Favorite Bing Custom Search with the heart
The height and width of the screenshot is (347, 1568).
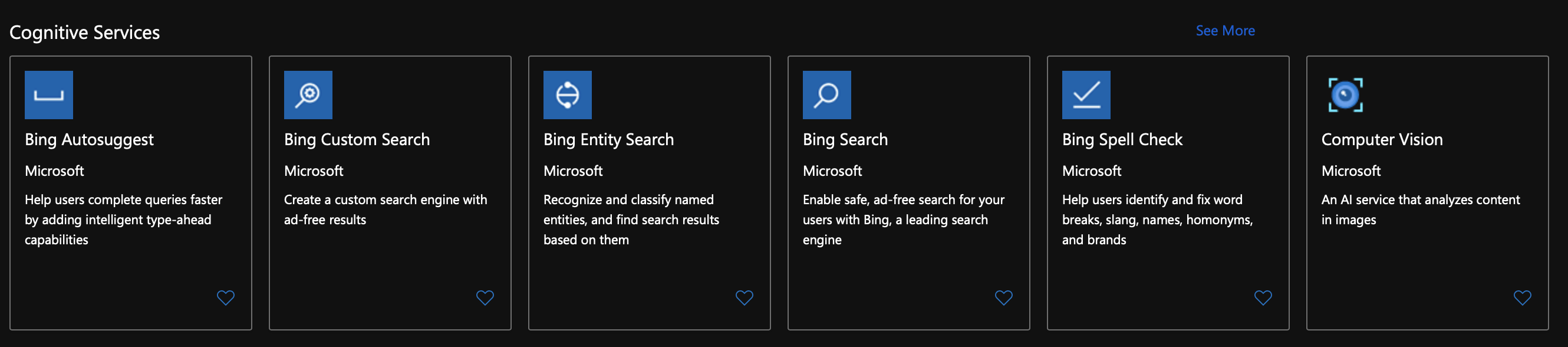coord(485,297)
